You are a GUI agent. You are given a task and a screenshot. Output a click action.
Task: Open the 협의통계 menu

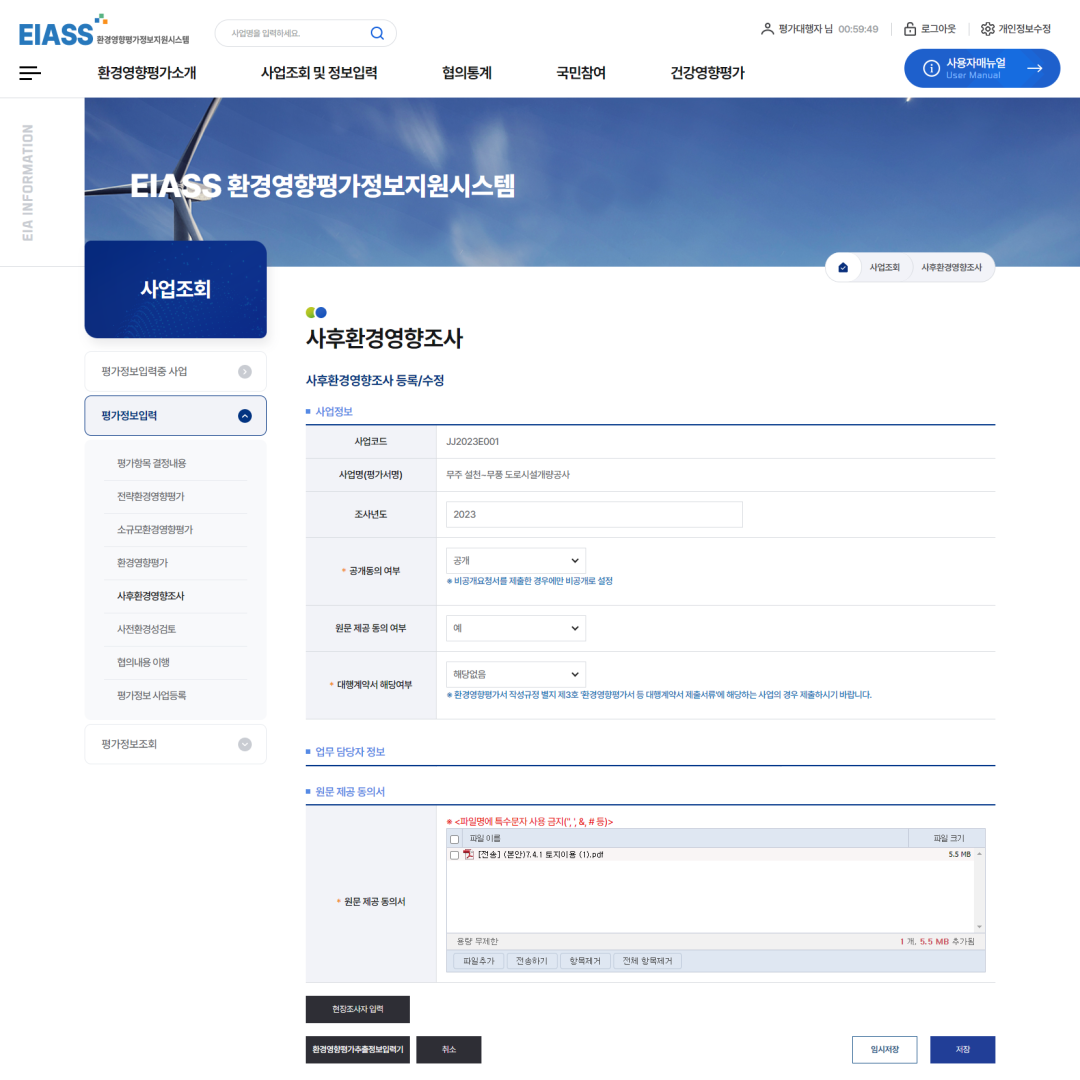[x=466, y=72]
